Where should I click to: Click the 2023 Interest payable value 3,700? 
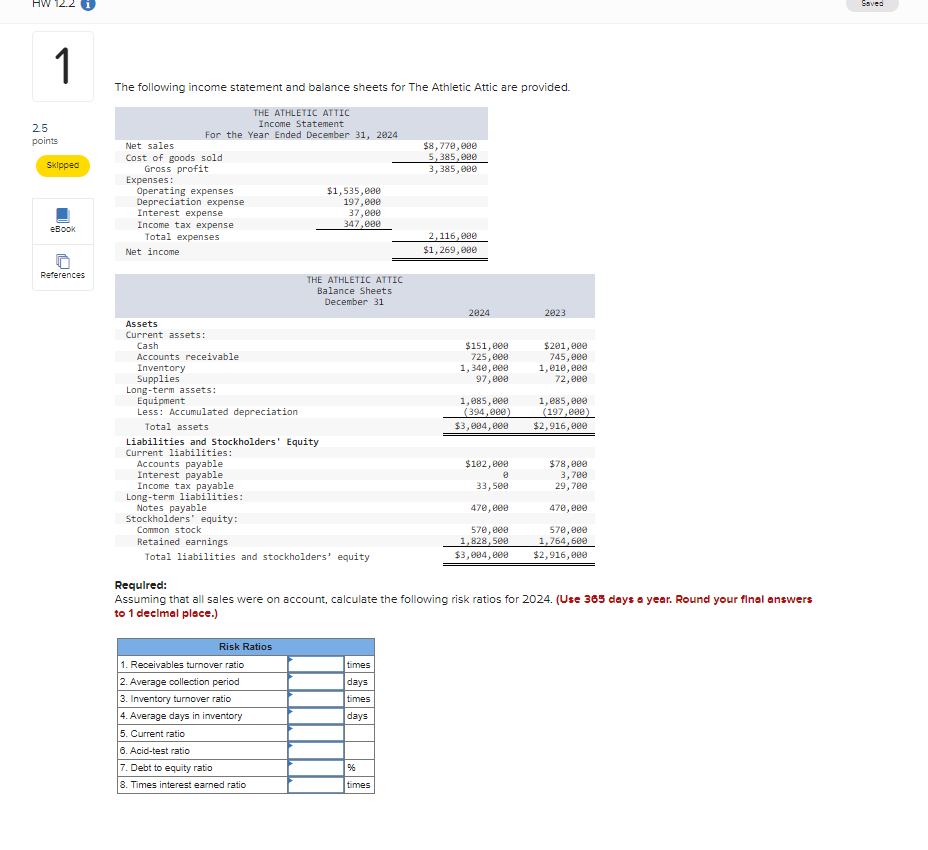(573, 475)
